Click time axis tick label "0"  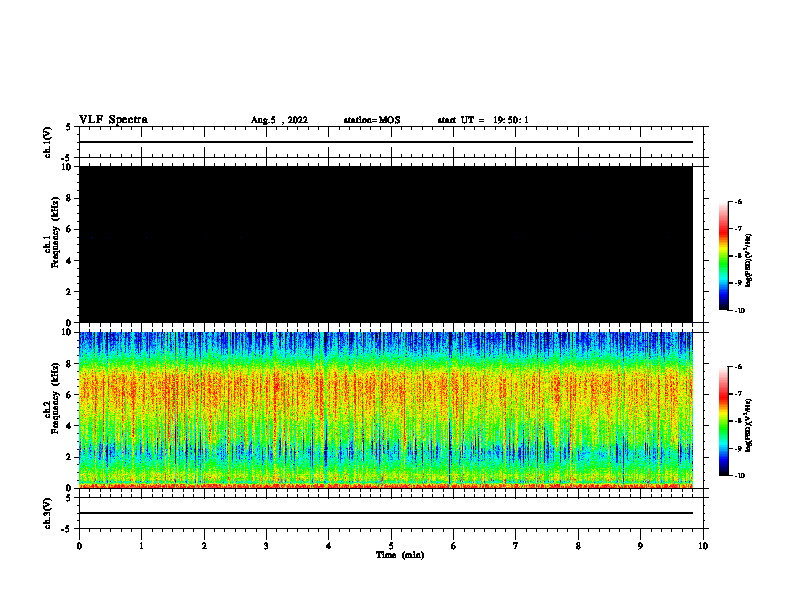(79, 546)
